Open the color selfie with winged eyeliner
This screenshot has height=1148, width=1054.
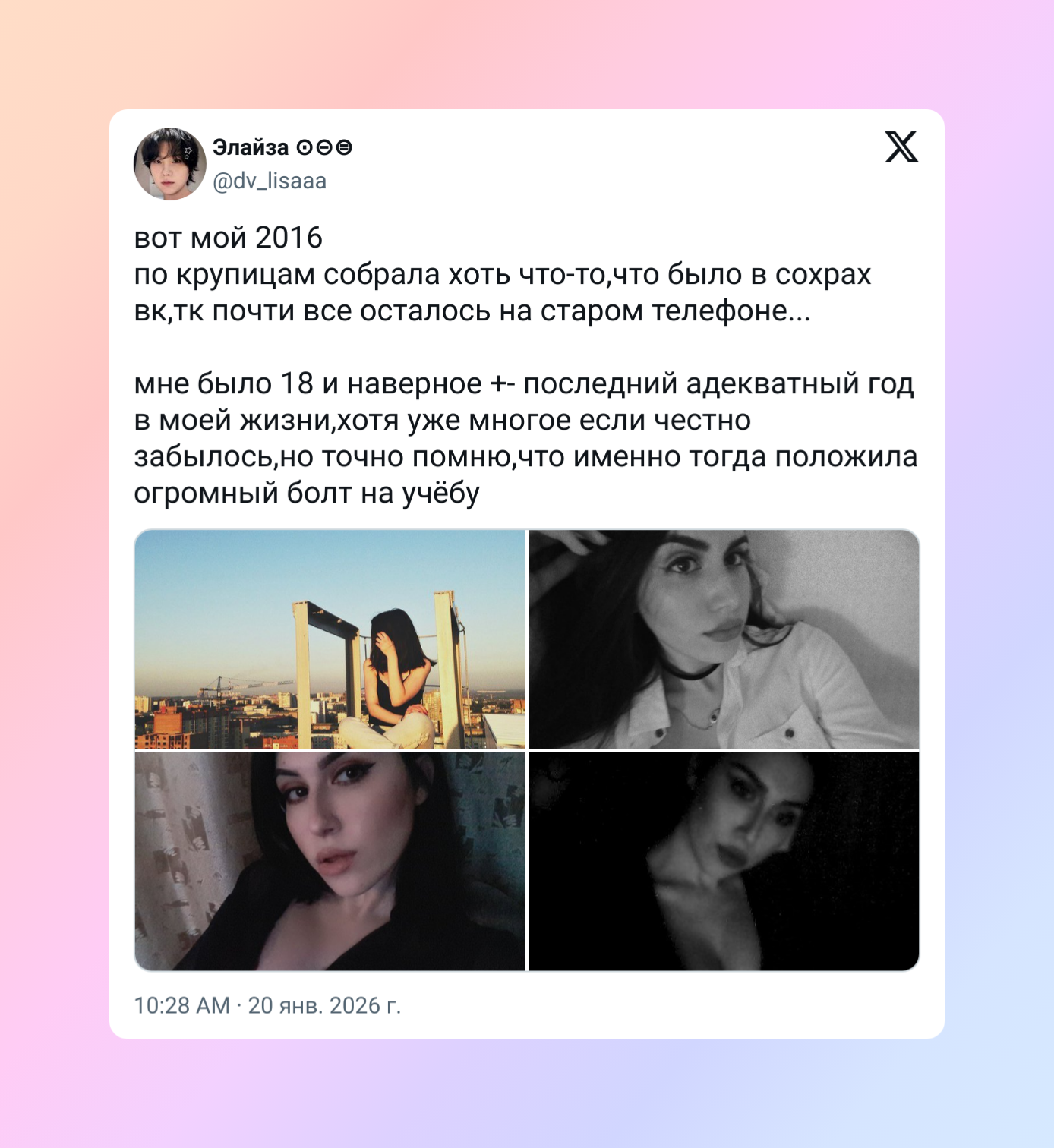[330, 861]
